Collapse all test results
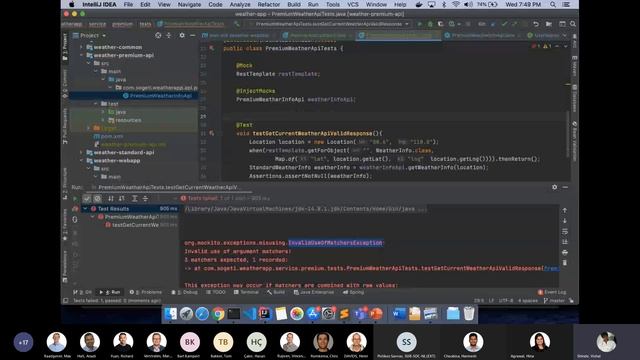The height and width of the screenshot is (360, 640). [x=145, y=199]
